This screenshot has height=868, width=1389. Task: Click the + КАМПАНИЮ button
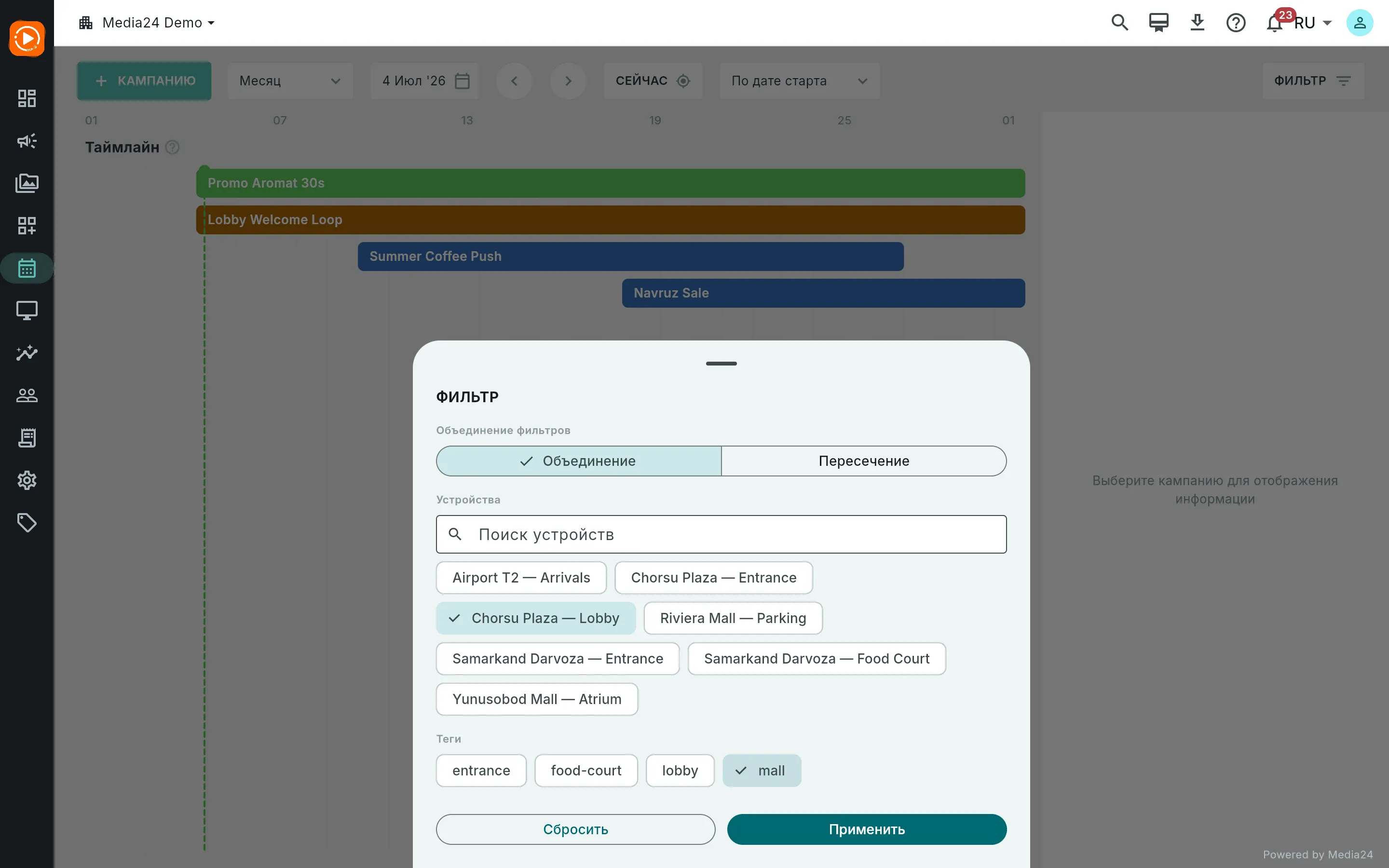coord(144,81)
